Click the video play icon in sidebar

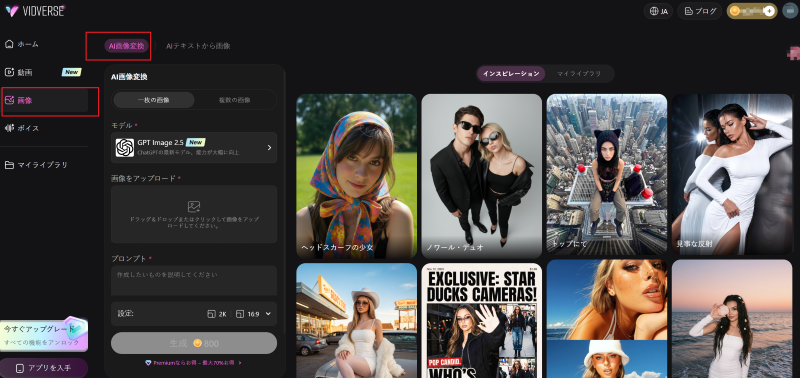[x=9, y=72]
